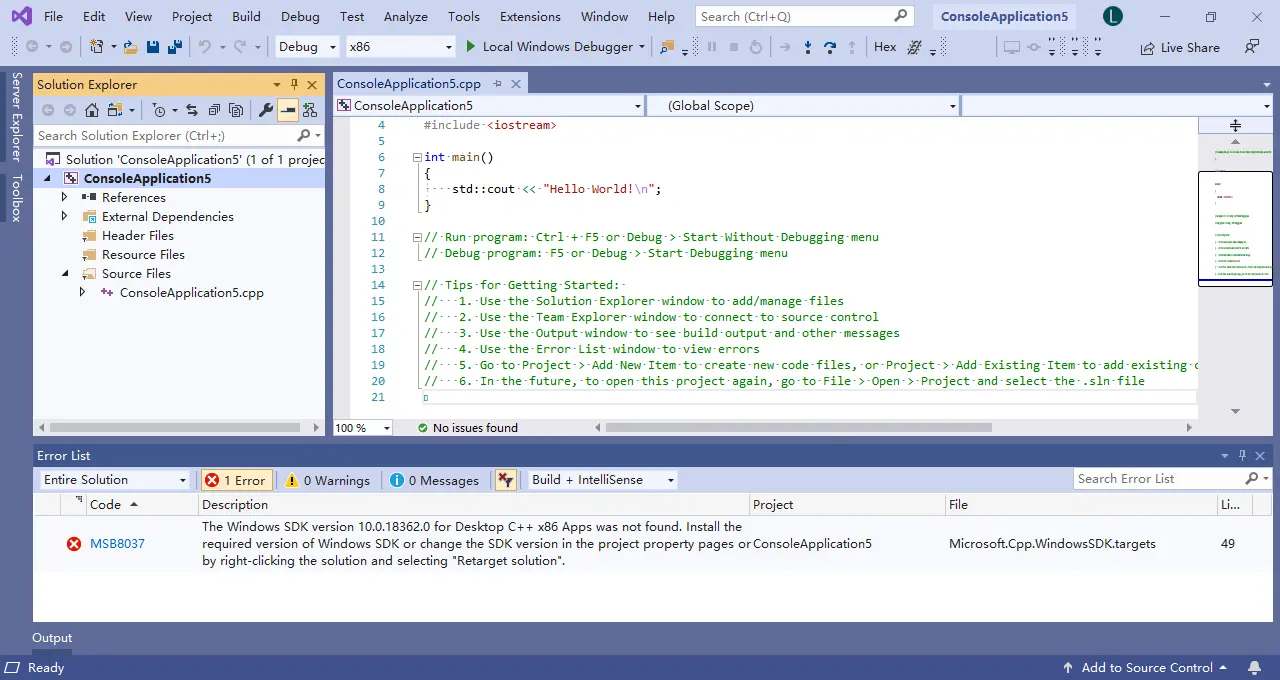This screenshot has height=680, width=1280.
Task: Toggle the 0 Warnings filter
Action: pyautogui.click(x=327, y=480)
